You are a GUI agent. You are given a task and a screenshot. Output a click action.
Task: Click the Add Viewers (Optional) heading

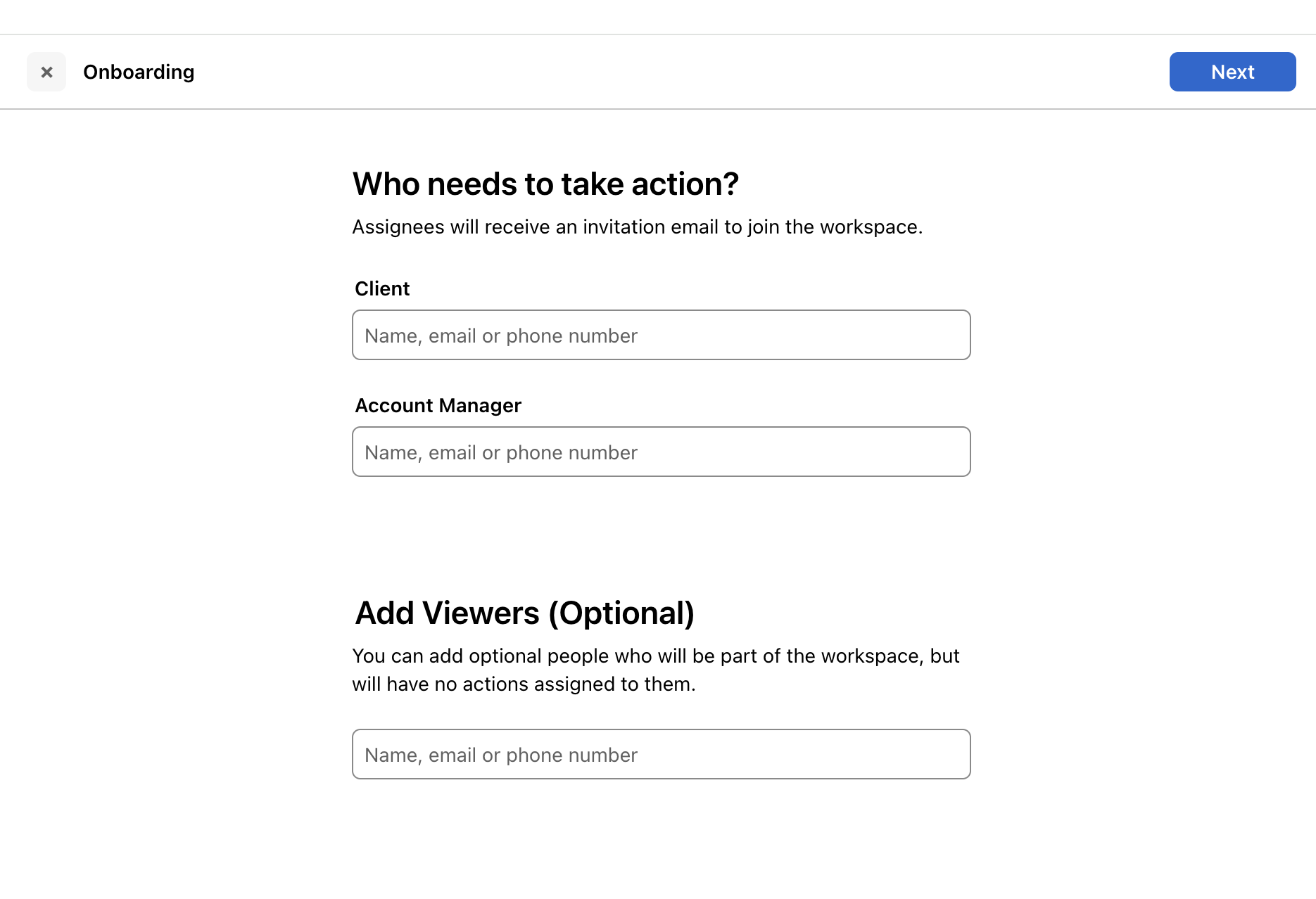[524, 613]
